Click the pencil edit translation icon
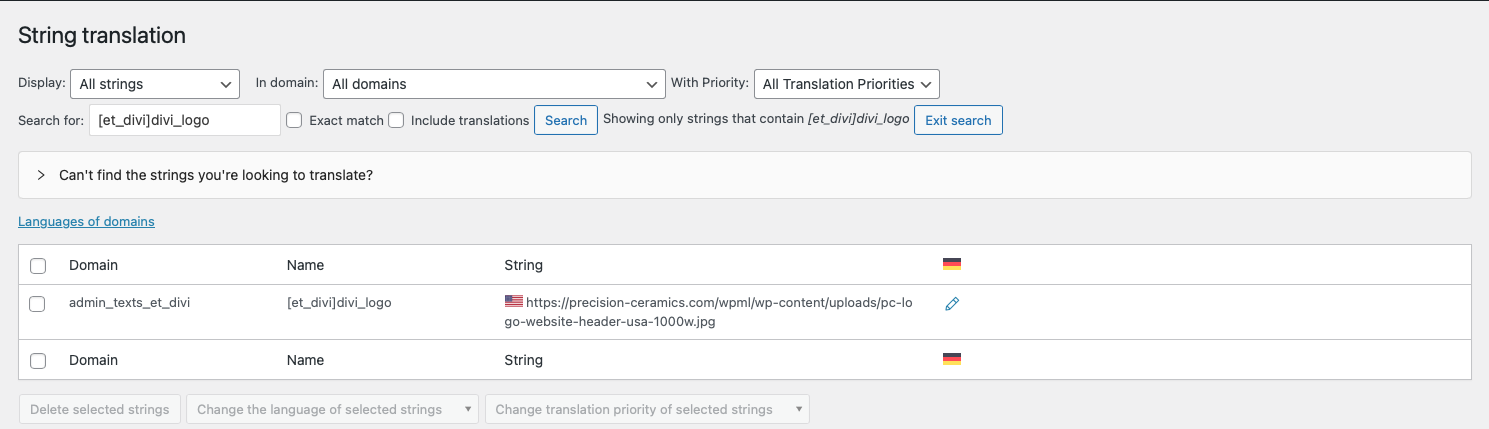Image resolution: width=1489 pixels, height=429 pixels. pos(952,304)
